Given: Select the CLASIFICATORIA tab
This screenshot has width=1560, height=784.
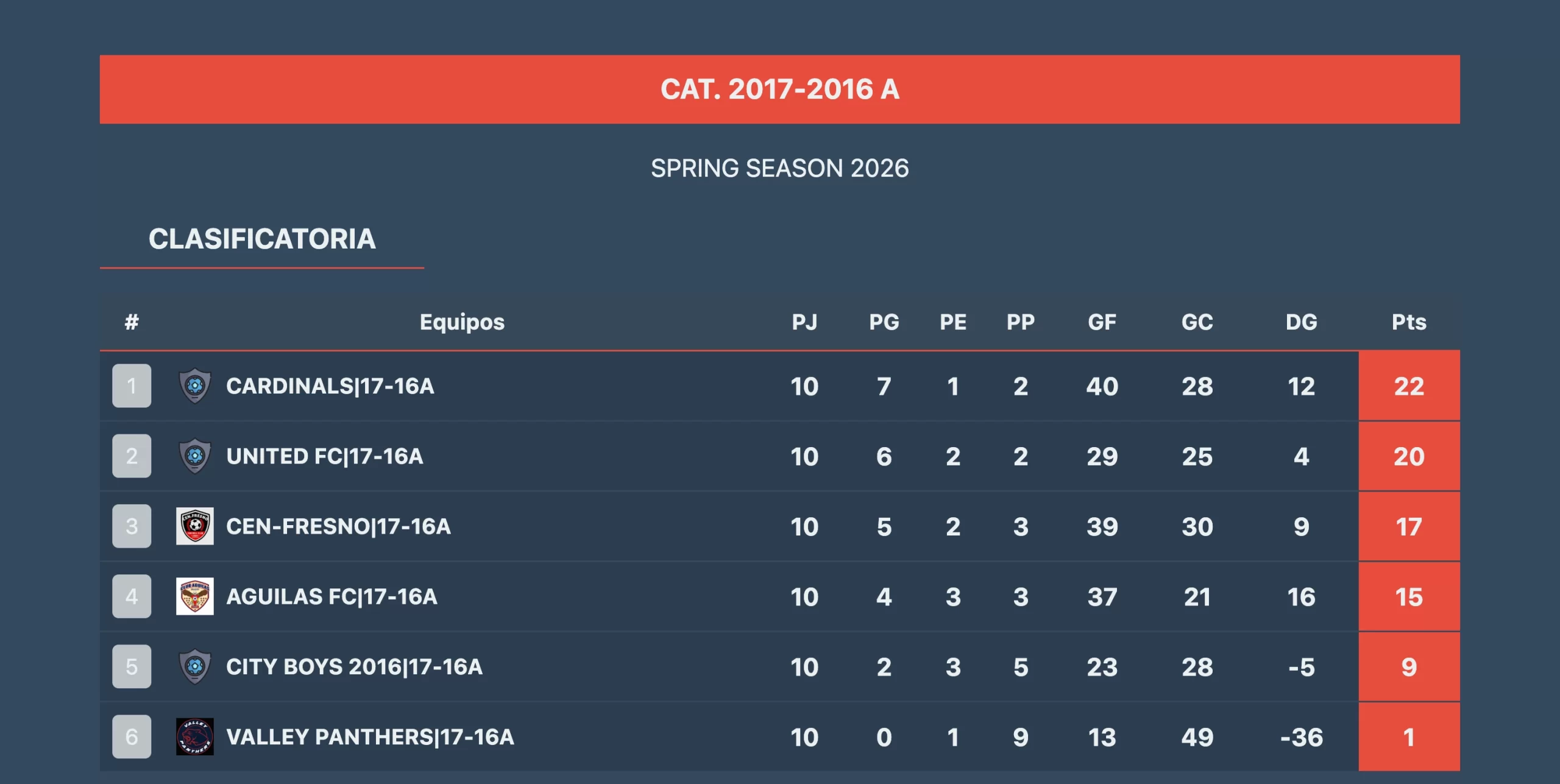Looking at the screenshot, I should 262,239.
